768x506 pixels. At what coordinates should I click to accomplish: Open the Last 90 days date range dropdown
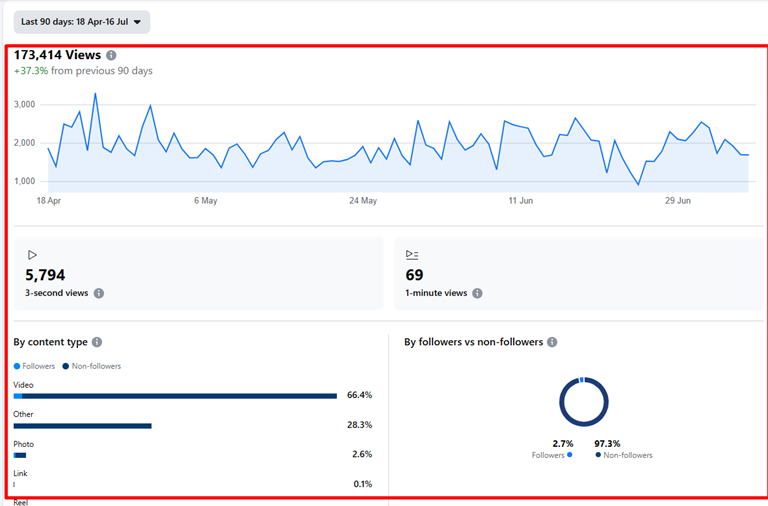point(81,22)
